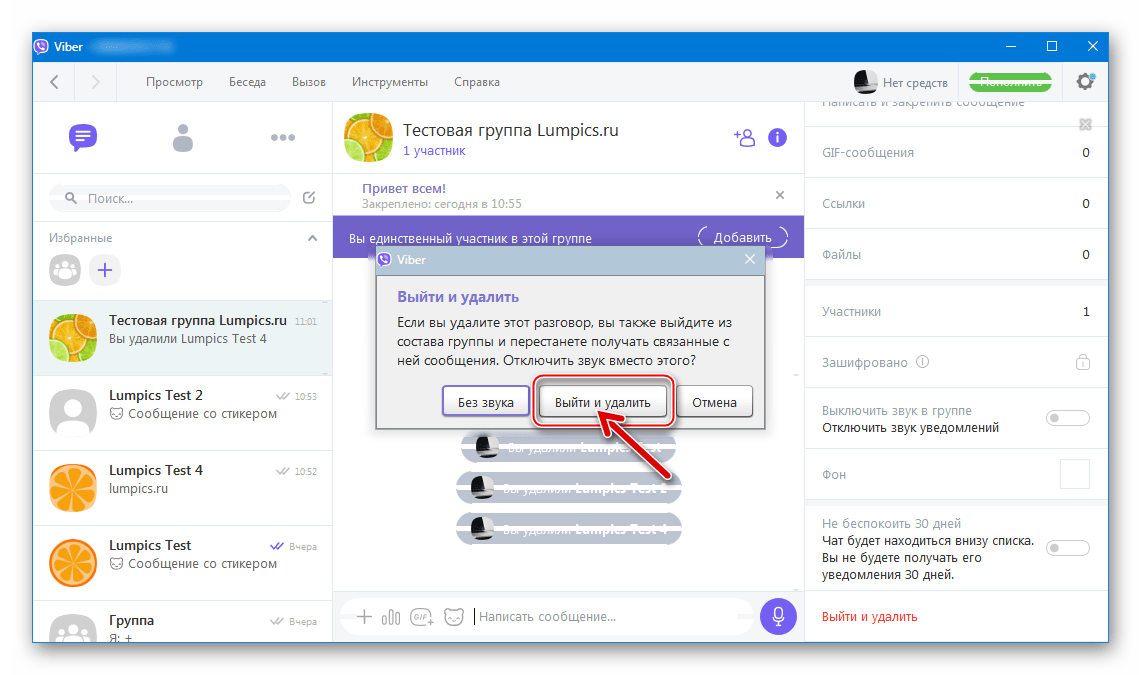Open the Инструменты menu
The image size is (1141, 675).
pos(390,82)
